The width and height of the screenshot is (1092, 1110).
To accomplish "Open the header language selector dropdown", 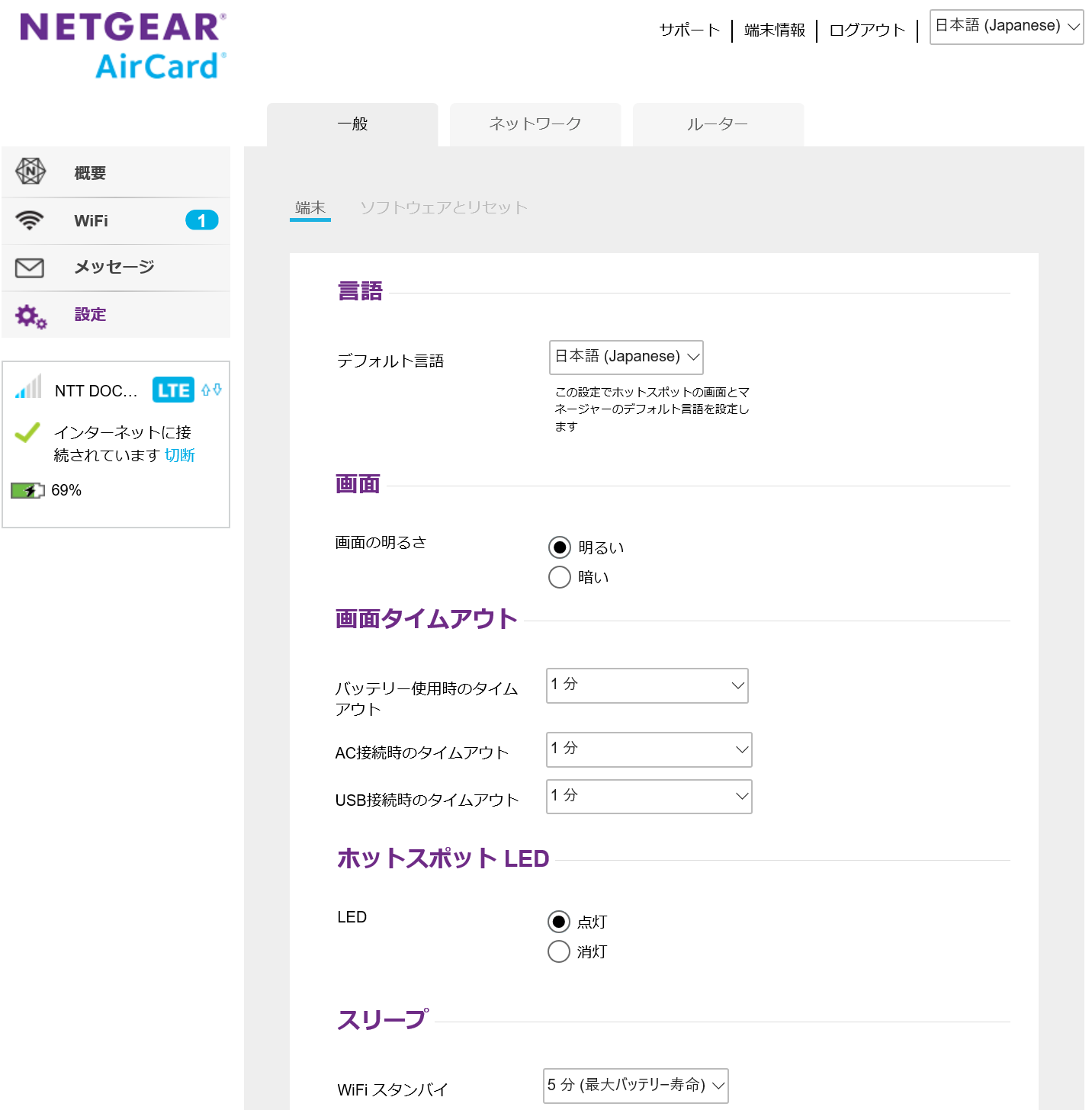I will (1006, 27).
